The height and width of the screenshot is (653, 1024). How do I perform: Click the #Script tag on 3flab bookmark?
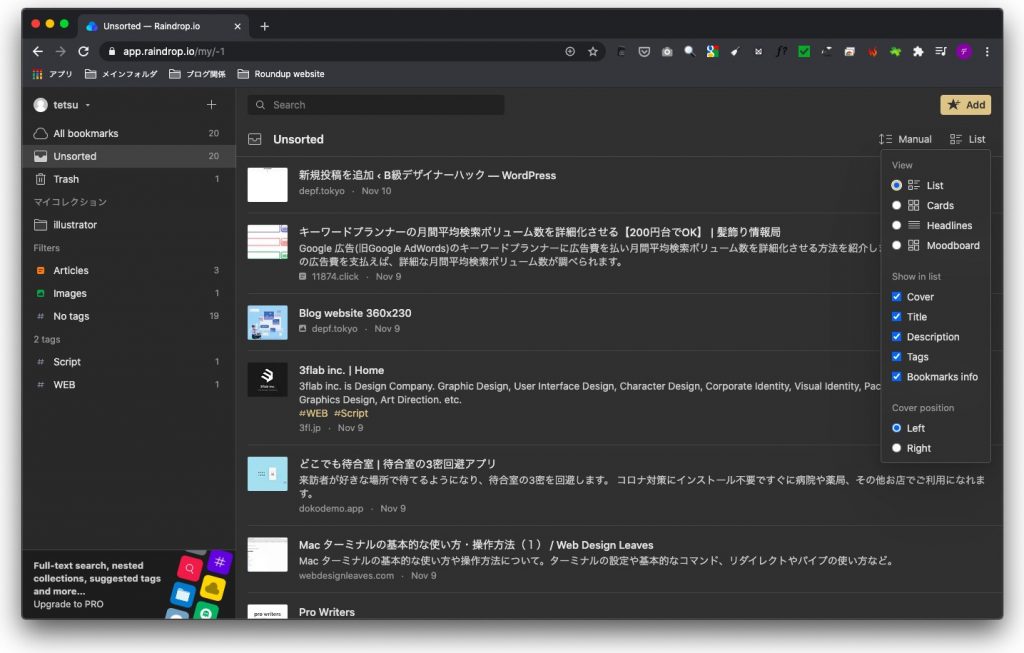point(351,413)
